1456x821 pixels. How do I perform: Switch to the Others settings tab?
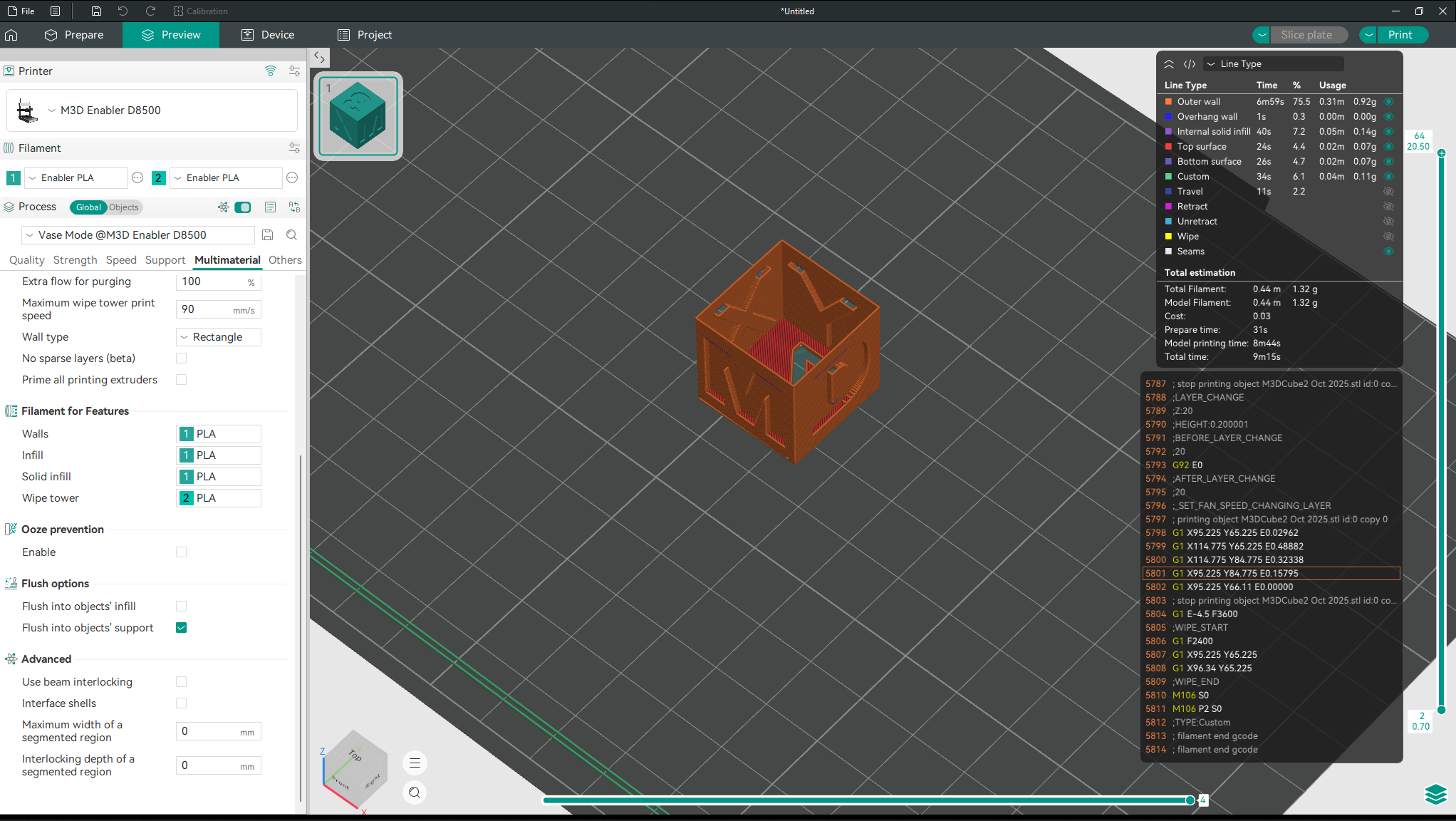(285, 260)
